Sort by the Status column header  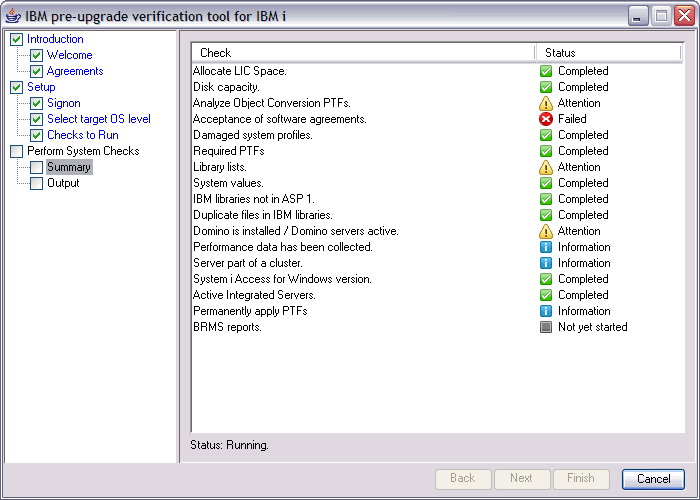point(608,53)
